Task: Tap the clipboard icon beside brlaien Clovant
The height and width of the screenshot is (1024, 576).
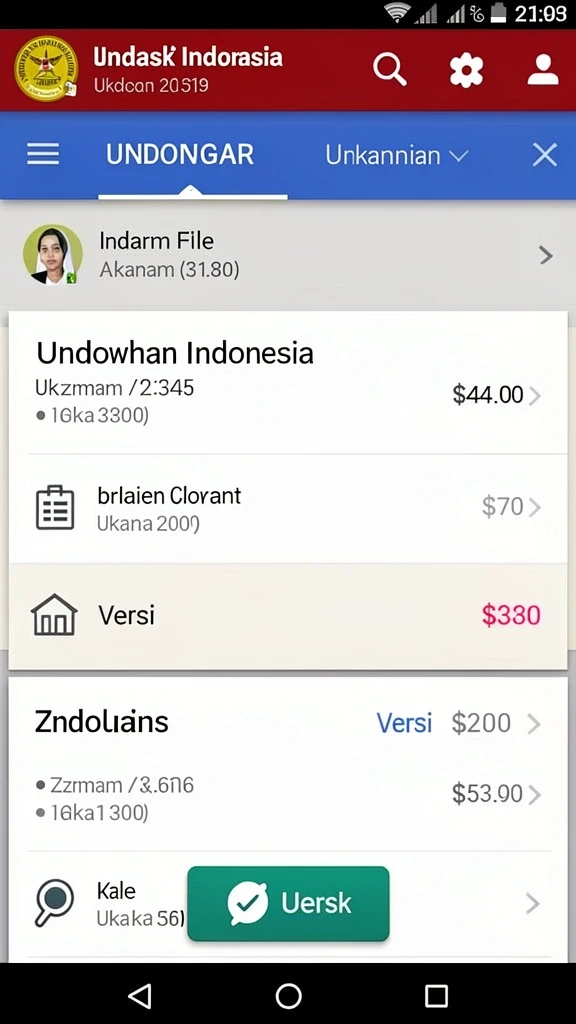Action: (55, 507)
